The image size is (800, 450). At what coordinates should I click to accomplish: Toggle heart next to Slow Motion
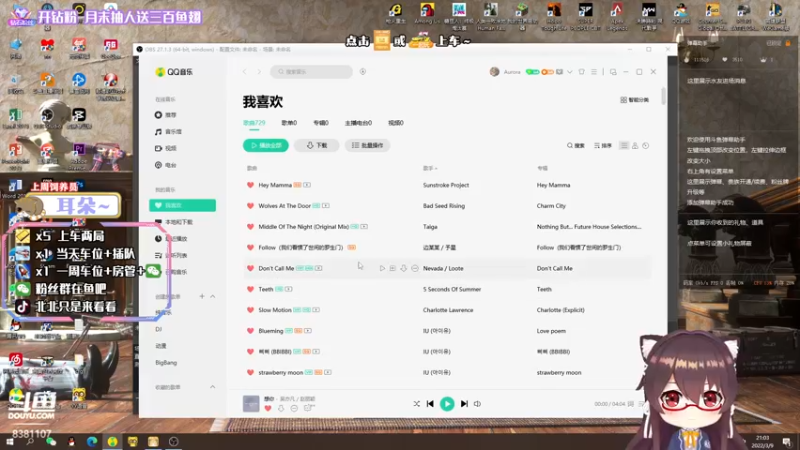pyautogui.click(x=251, y=310)
